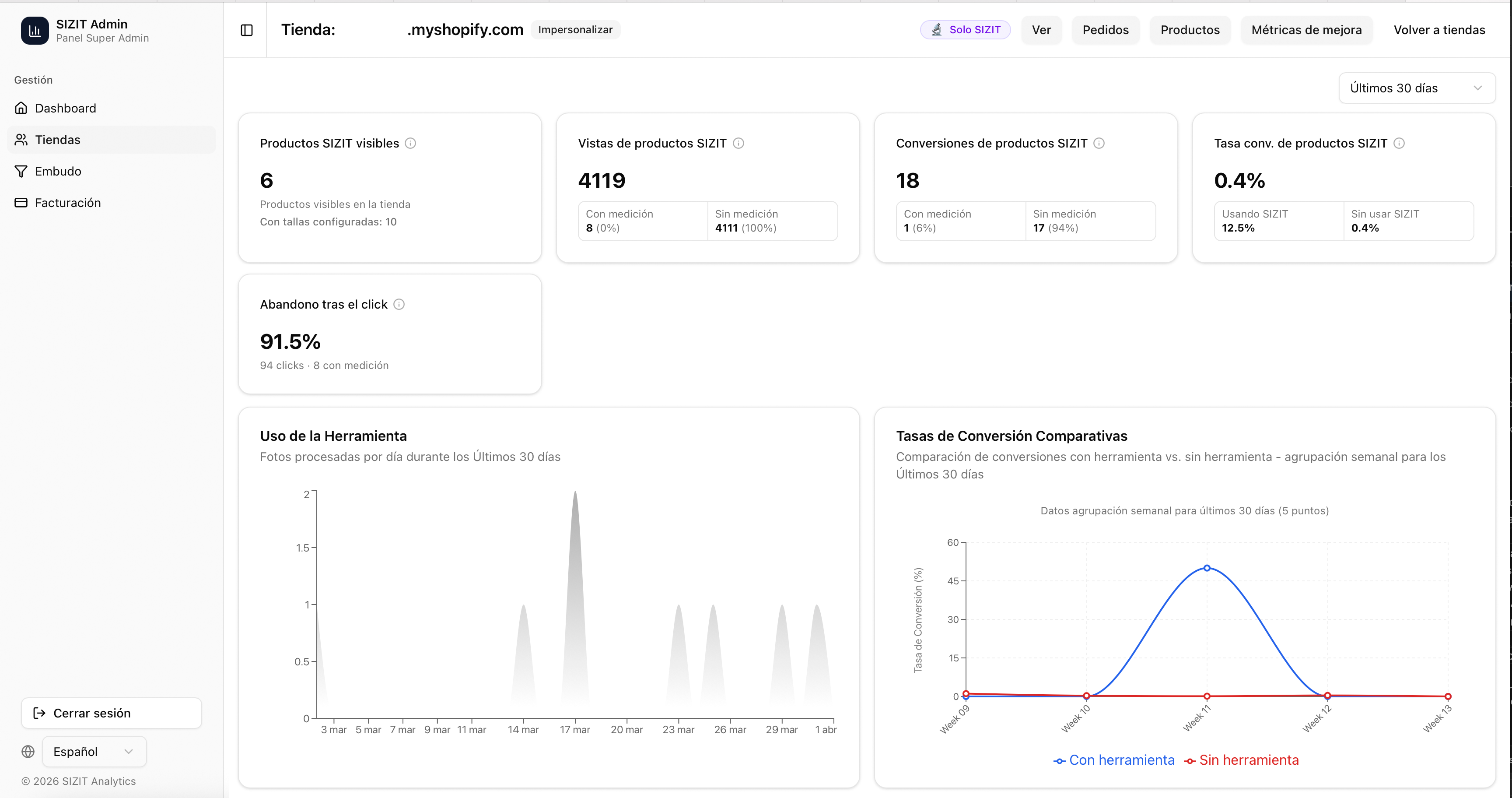
Task: Click Cerrar sesión to log out
Action: click(x=110, y=713)
